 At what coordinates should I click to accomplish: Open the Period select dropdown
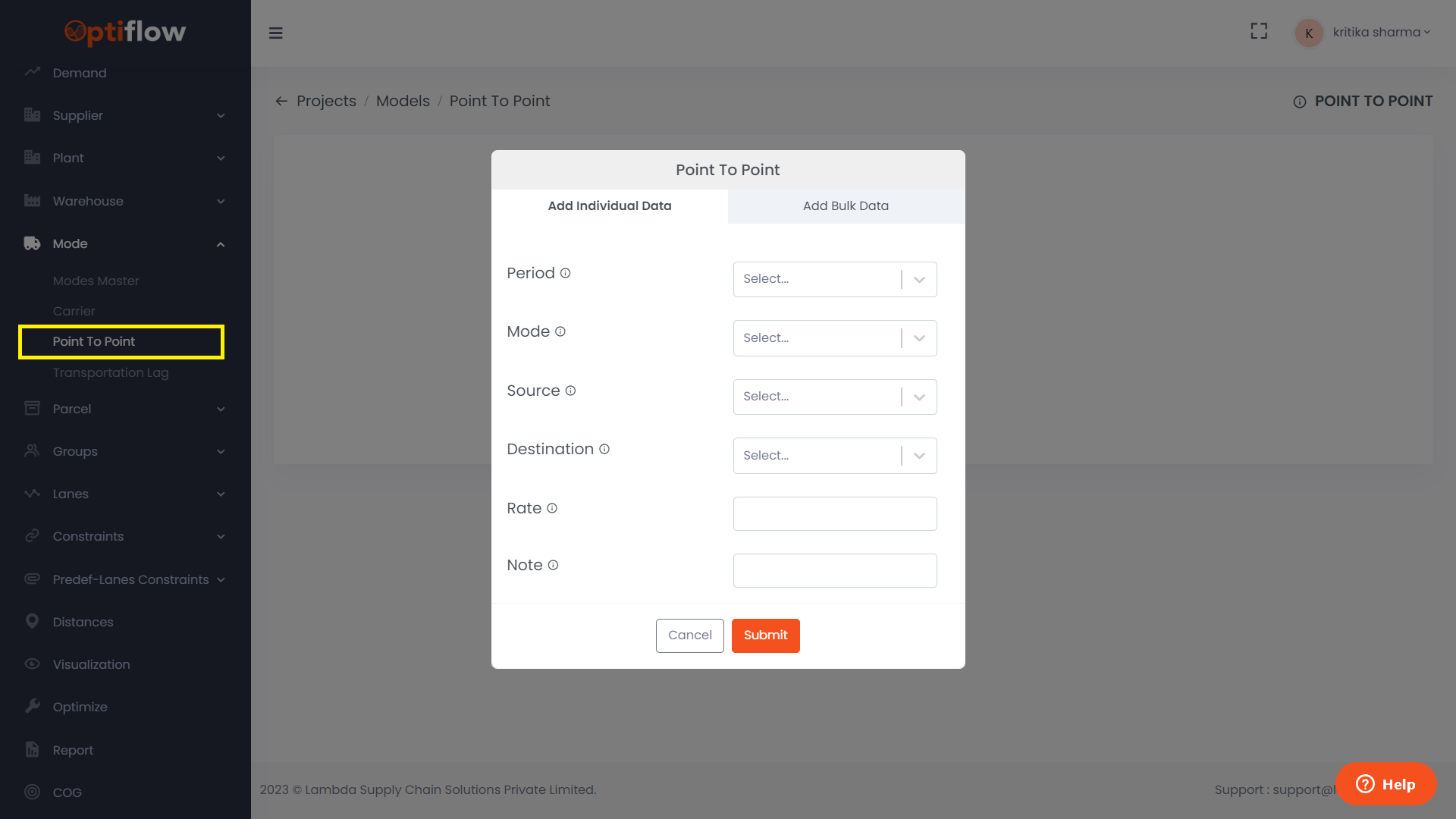tap(834, 279)
